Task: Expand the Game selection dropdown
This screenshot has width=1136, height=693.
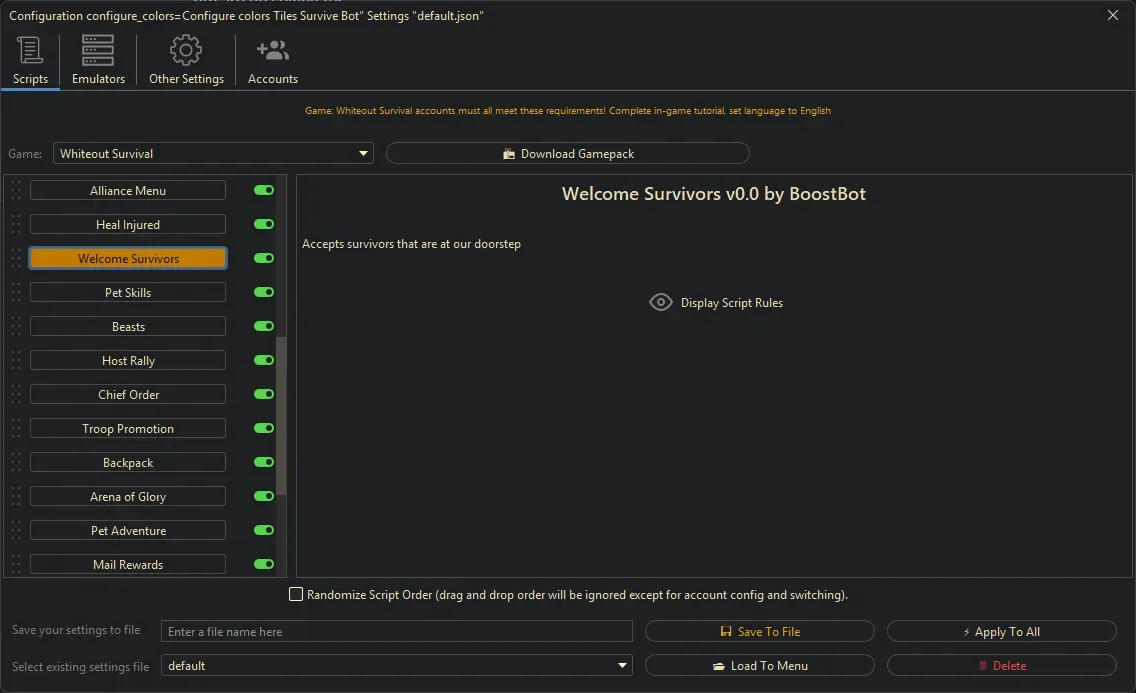Action: (x=363, y=154)
